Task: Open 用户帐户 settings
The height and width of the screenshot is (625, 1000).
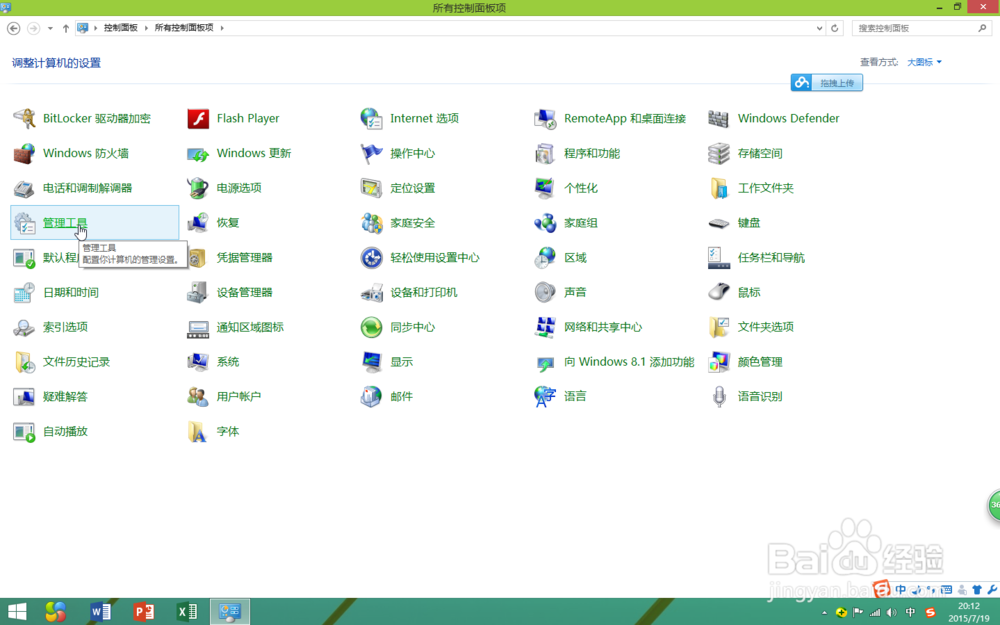Action: click(x=238, y=396)
